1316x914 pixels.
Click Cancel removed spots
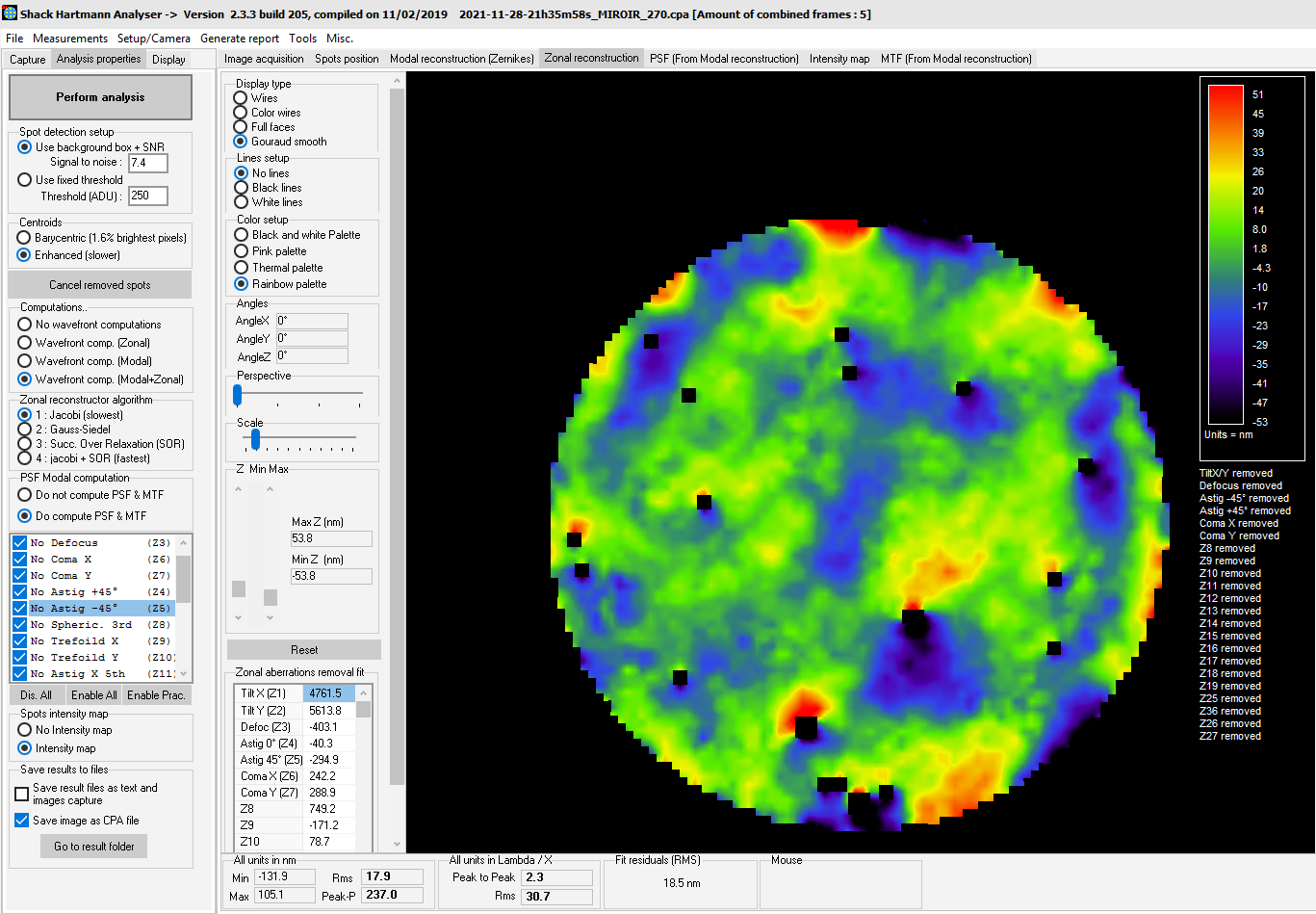100,285
